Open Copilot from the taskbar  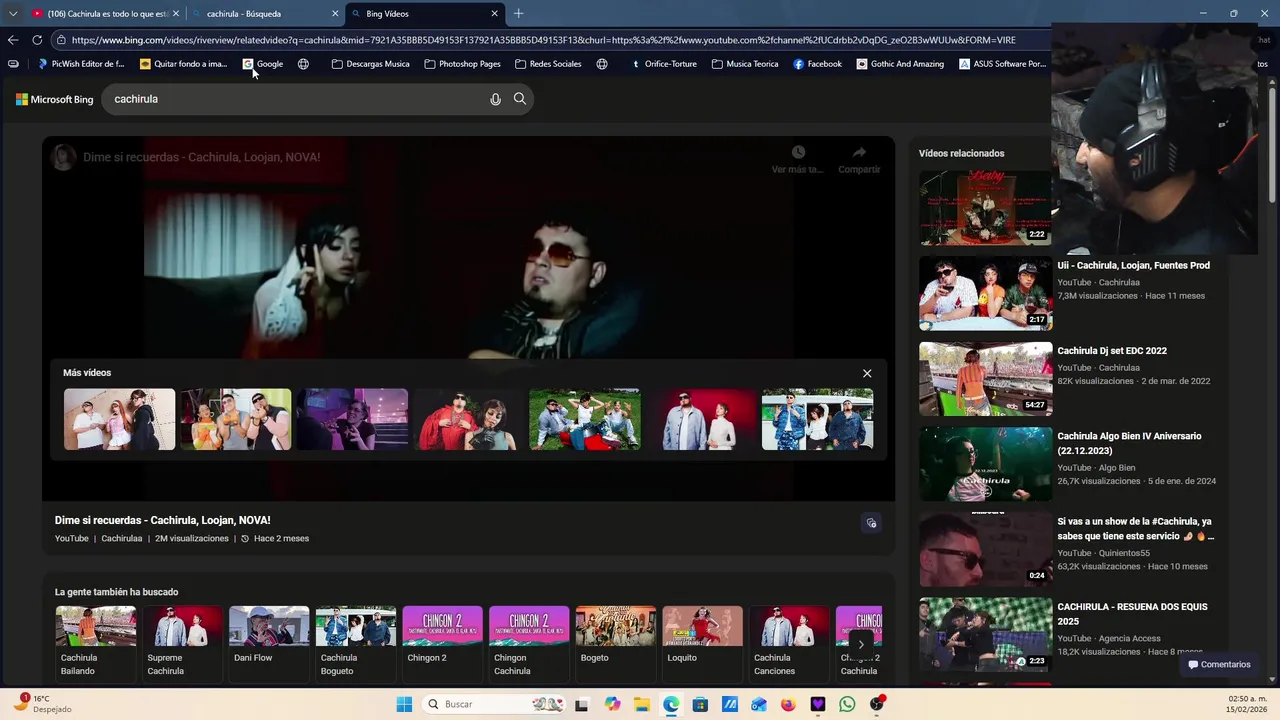coord(612,704)
